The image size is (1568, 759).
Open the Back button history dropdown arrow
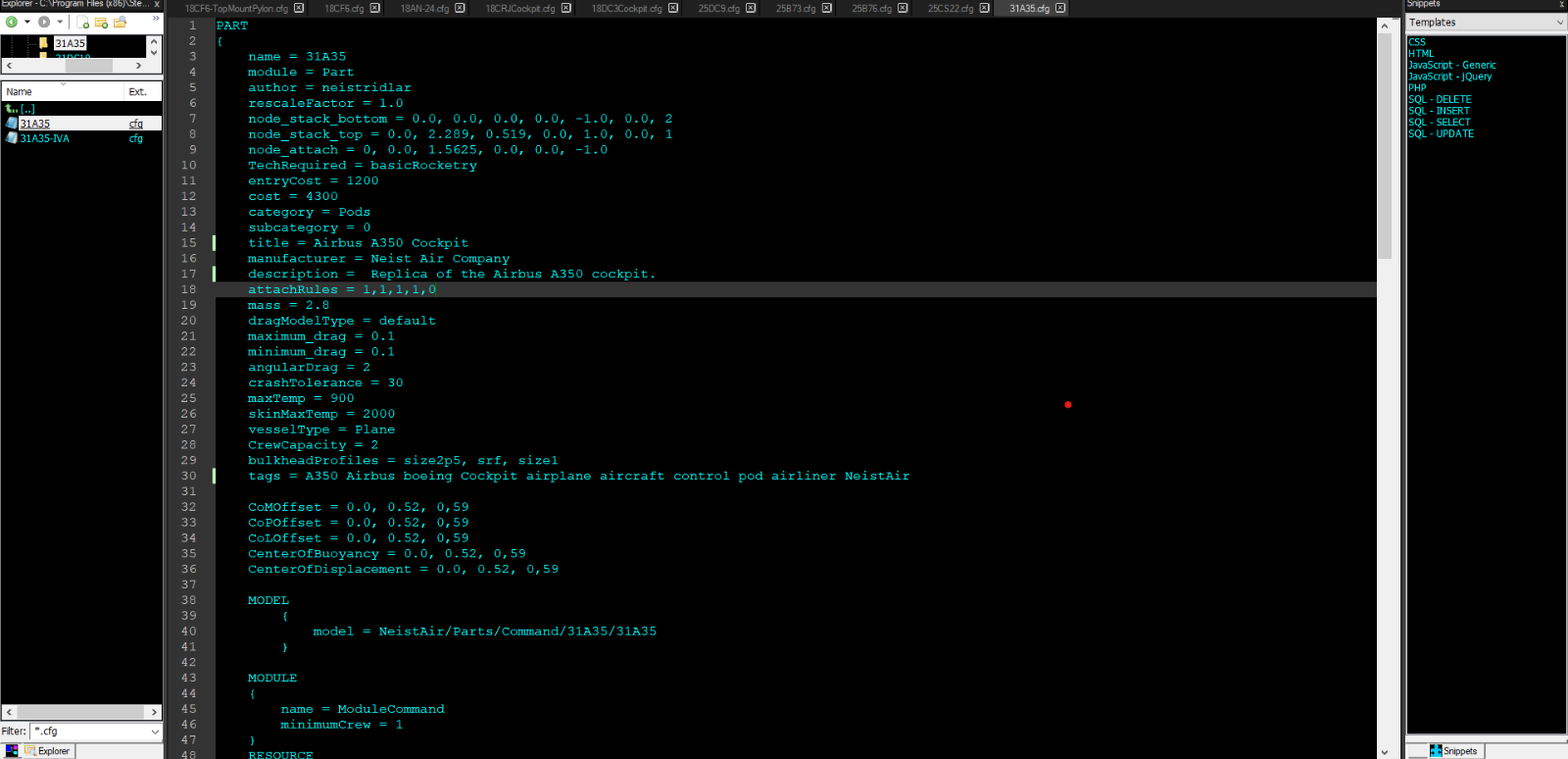tap(27, 22)
